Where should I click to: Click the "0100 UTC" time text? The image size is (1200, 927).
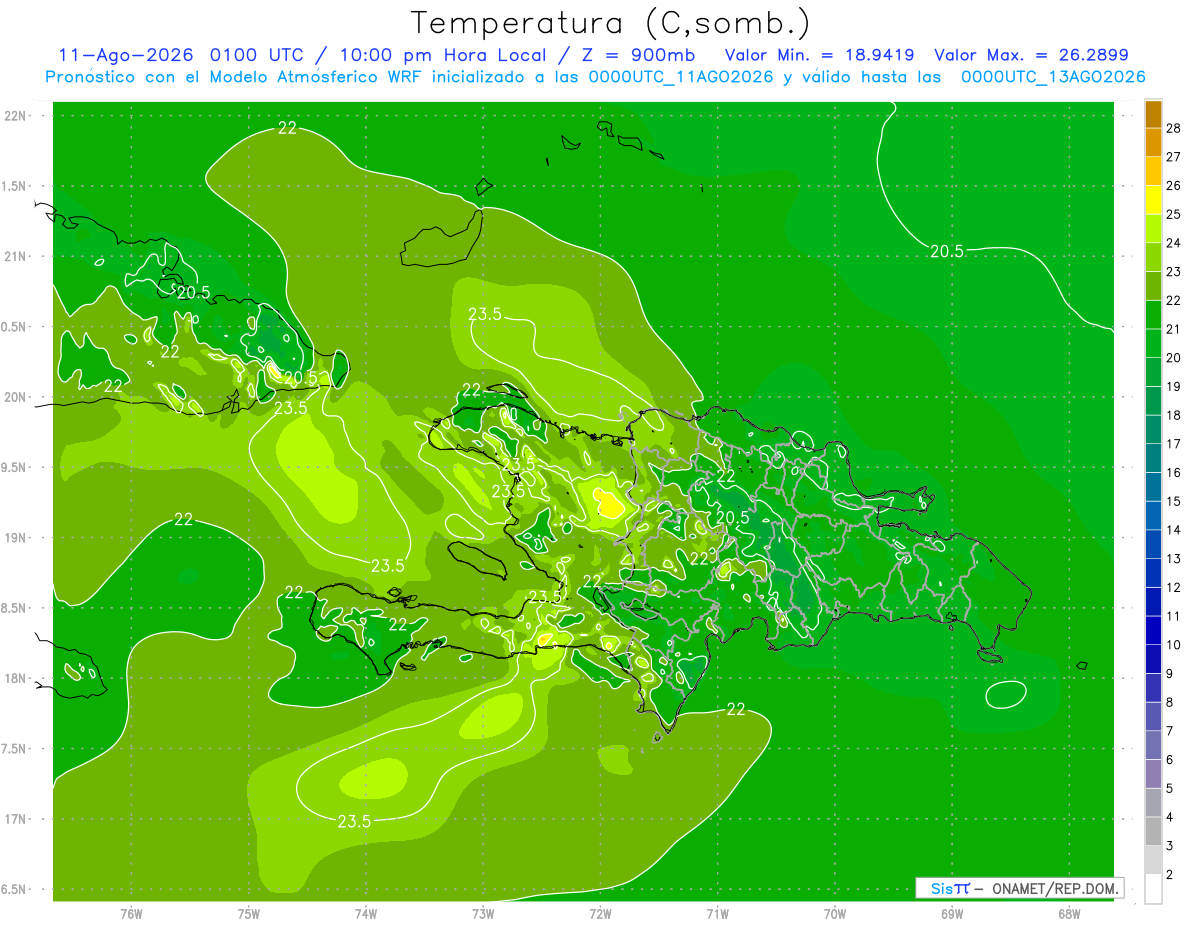pyautogui.click(x=259, y=55)
